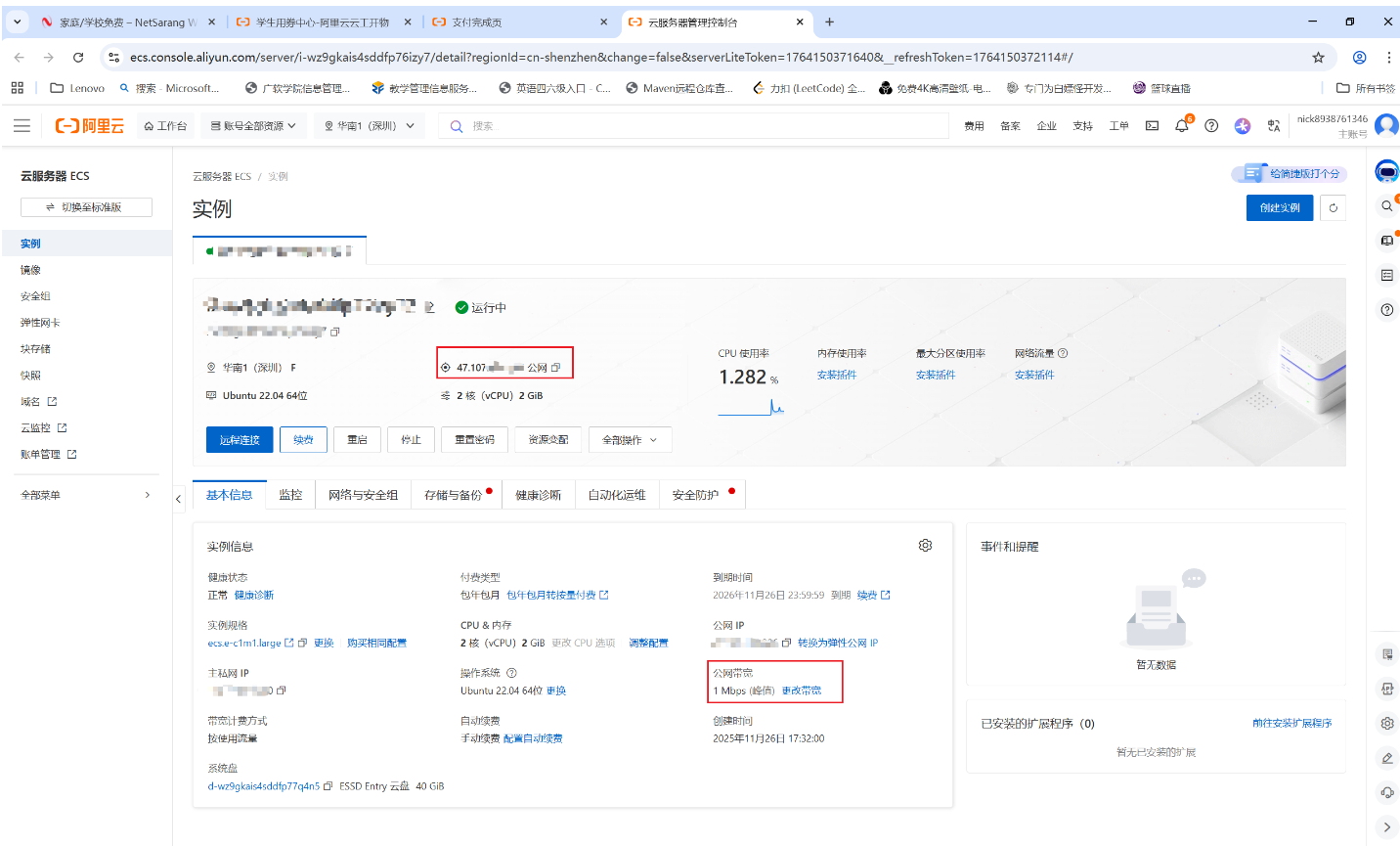Viewport: 1400px width, 846px height.
Task: Expand 全部菜单 in the sidebar
Action: (86, 495)
